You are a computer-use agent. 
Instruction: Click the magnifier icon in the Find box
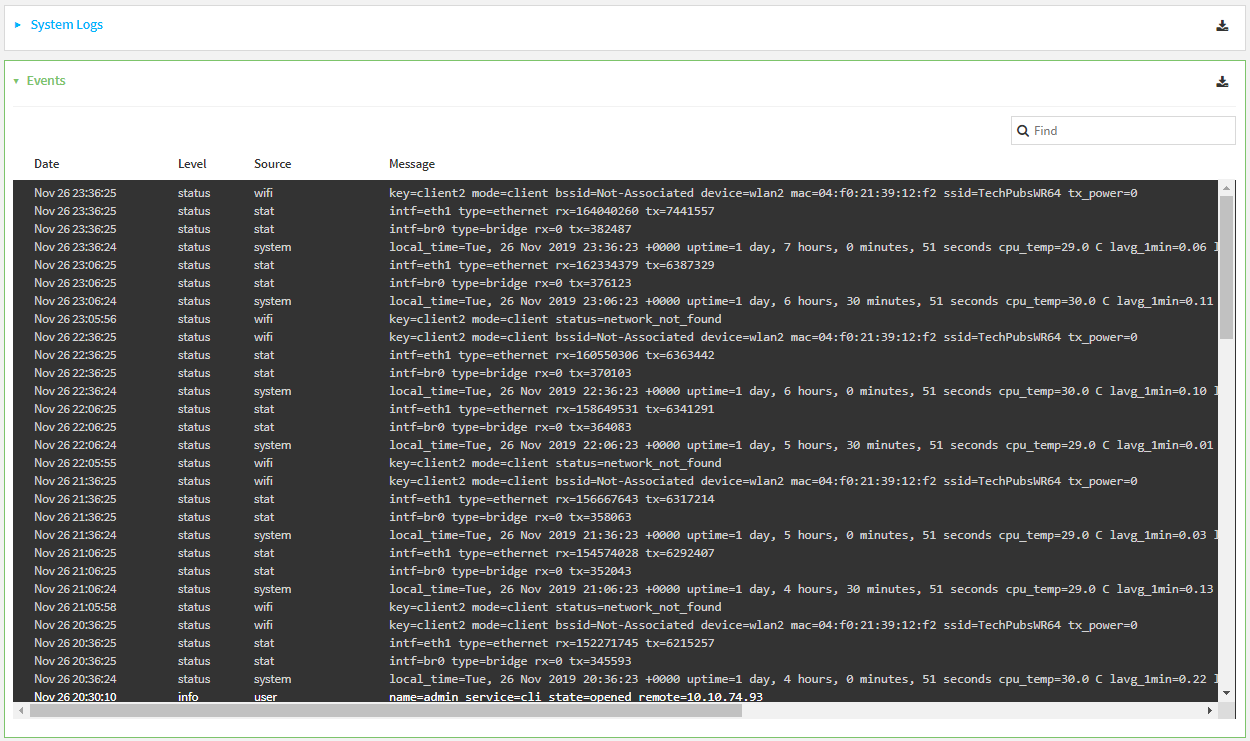coord(1023,130)
